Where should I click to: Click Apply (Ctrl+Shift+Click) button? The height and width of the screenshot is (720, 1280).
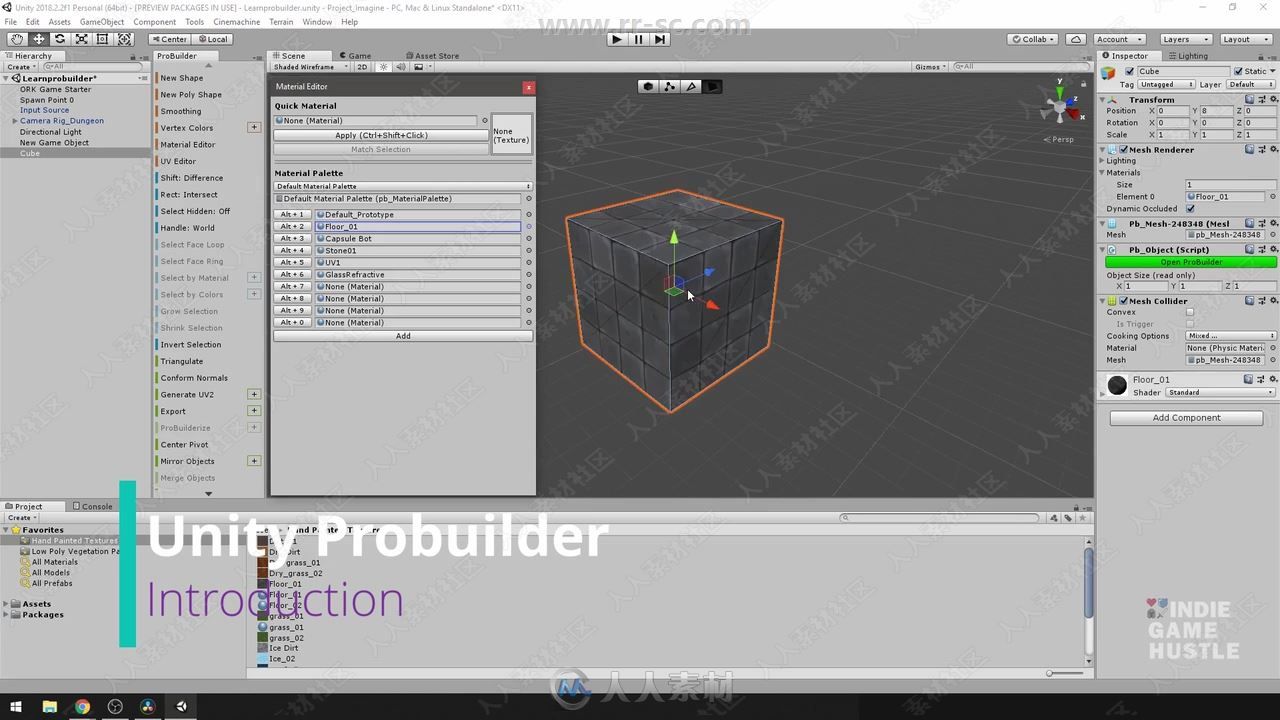pyautogui.click(x=381, y=135)
